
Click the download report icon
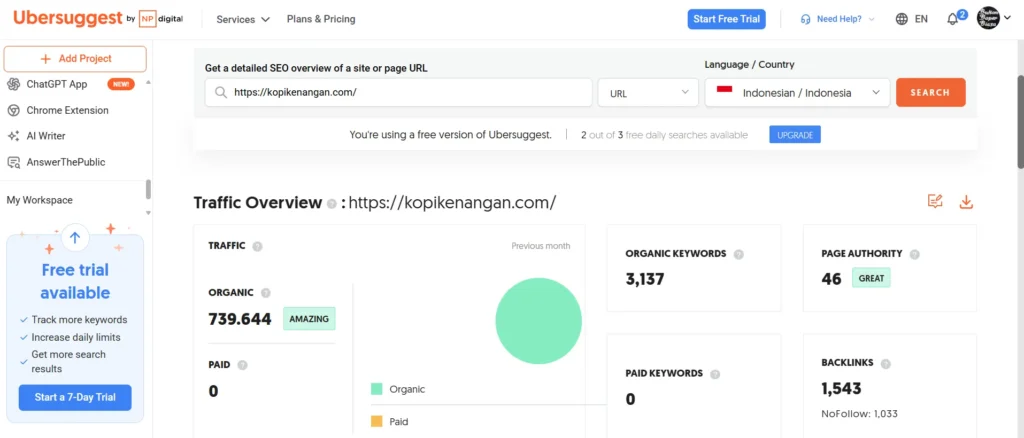pyautogui.click(x=966, y=202)
